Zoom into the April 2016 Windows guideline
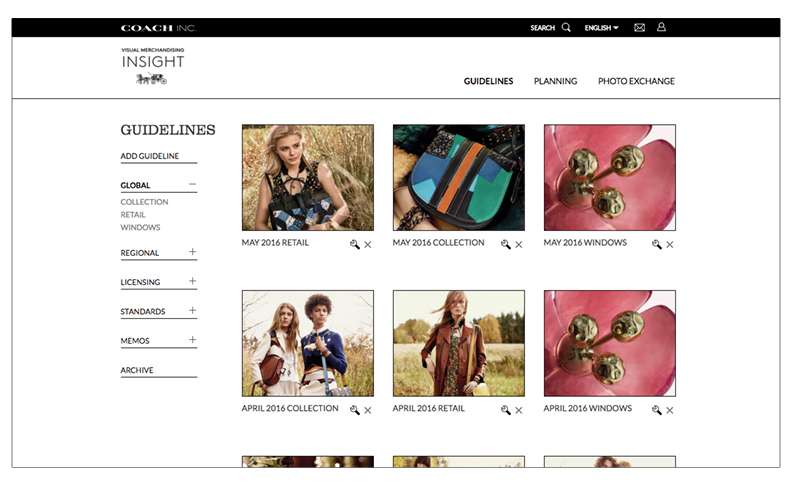 [657, 410]
